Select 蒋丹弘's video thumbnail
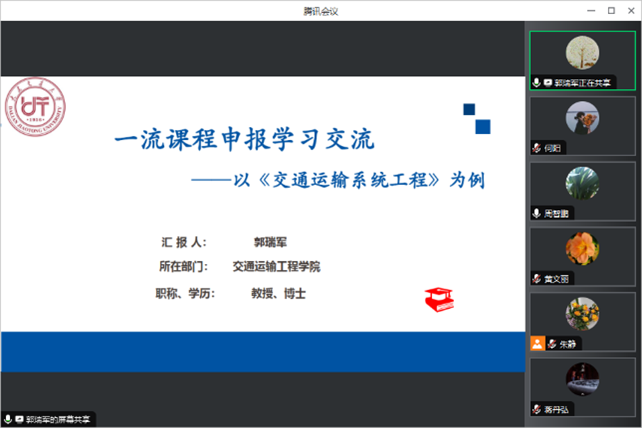 tap(582, 379)
